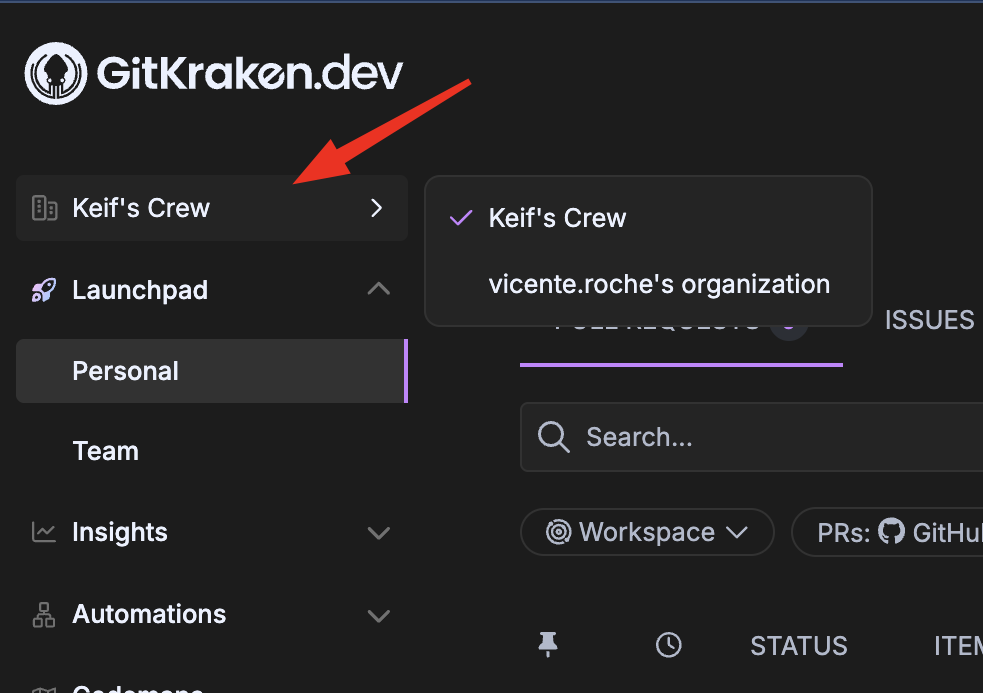This screenshot has width=983, height=693.
Task: Switch to vicente.roche's organization
Action: (x=648, y=284)
